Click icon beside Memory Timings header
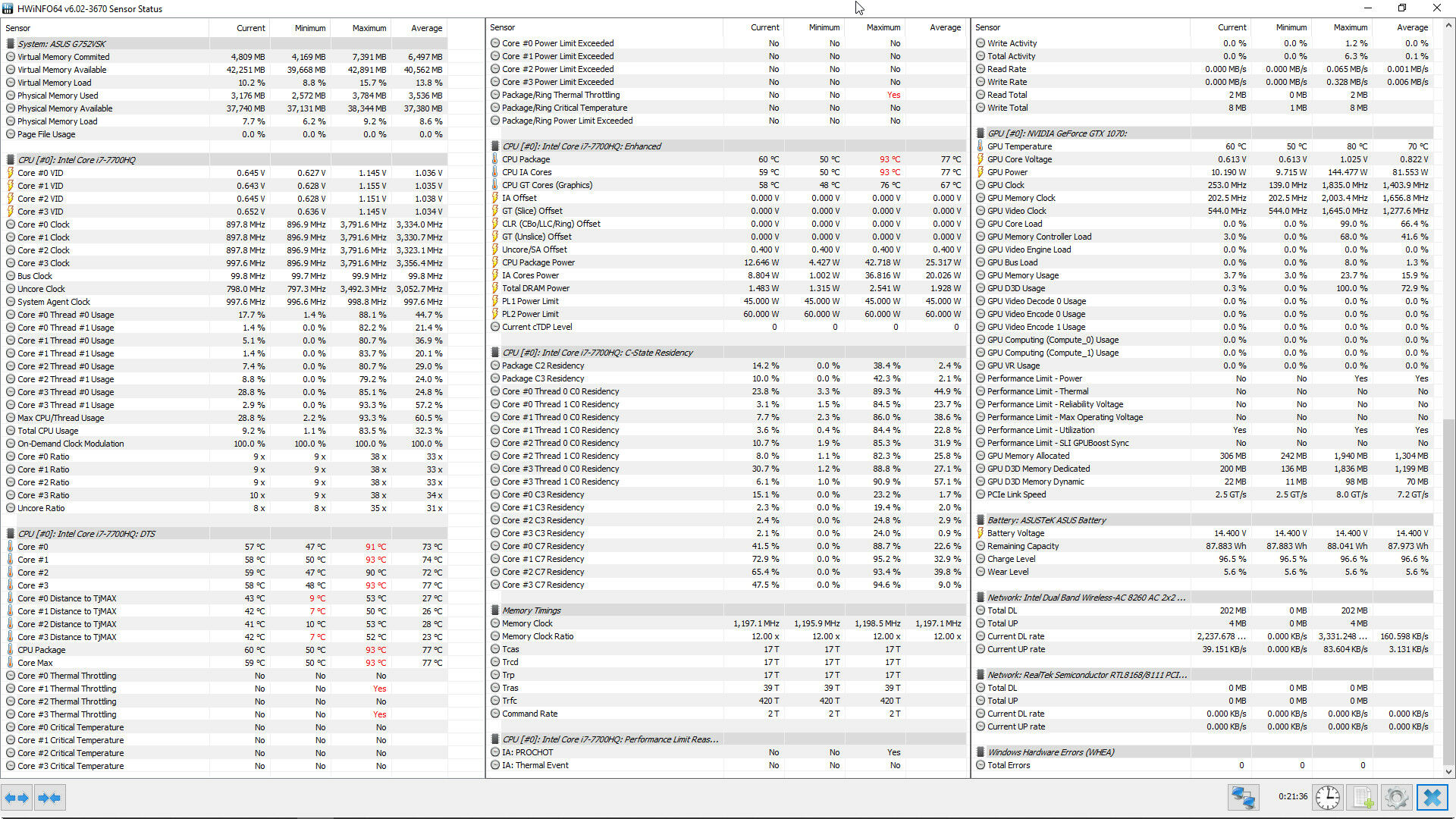This screenshot has width=1456, height=819. coord(495,610)
